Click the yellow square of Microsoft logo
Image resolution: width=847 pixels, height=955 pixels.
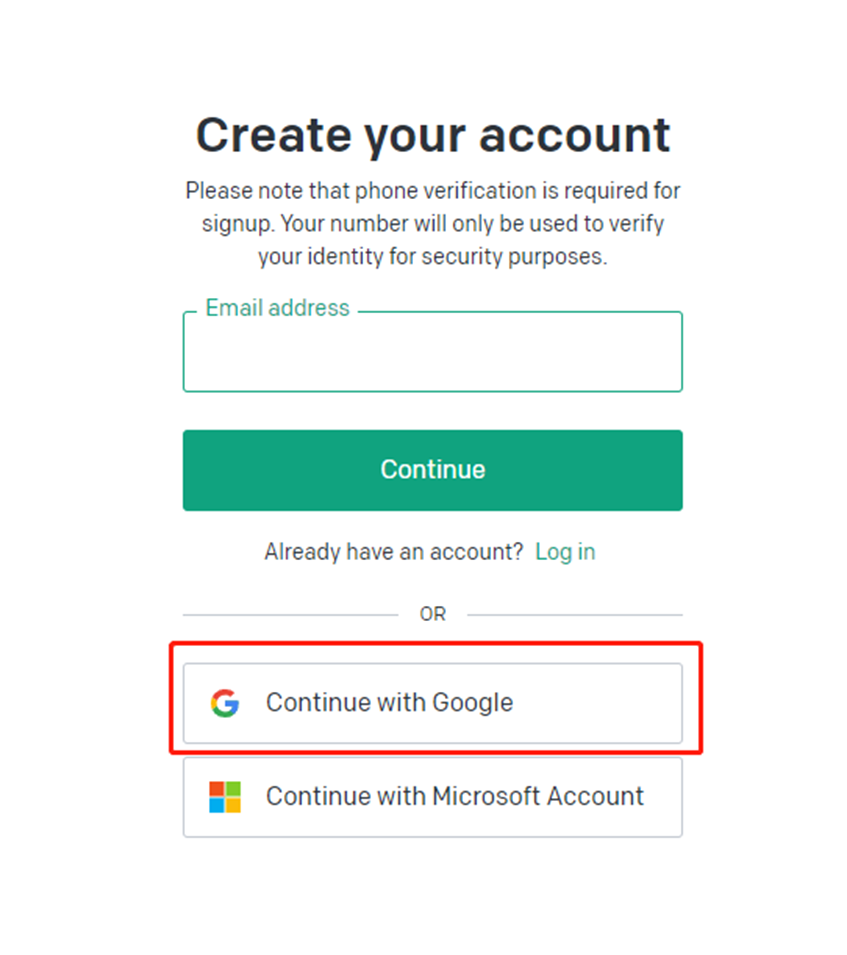click(x=233, y=805)
